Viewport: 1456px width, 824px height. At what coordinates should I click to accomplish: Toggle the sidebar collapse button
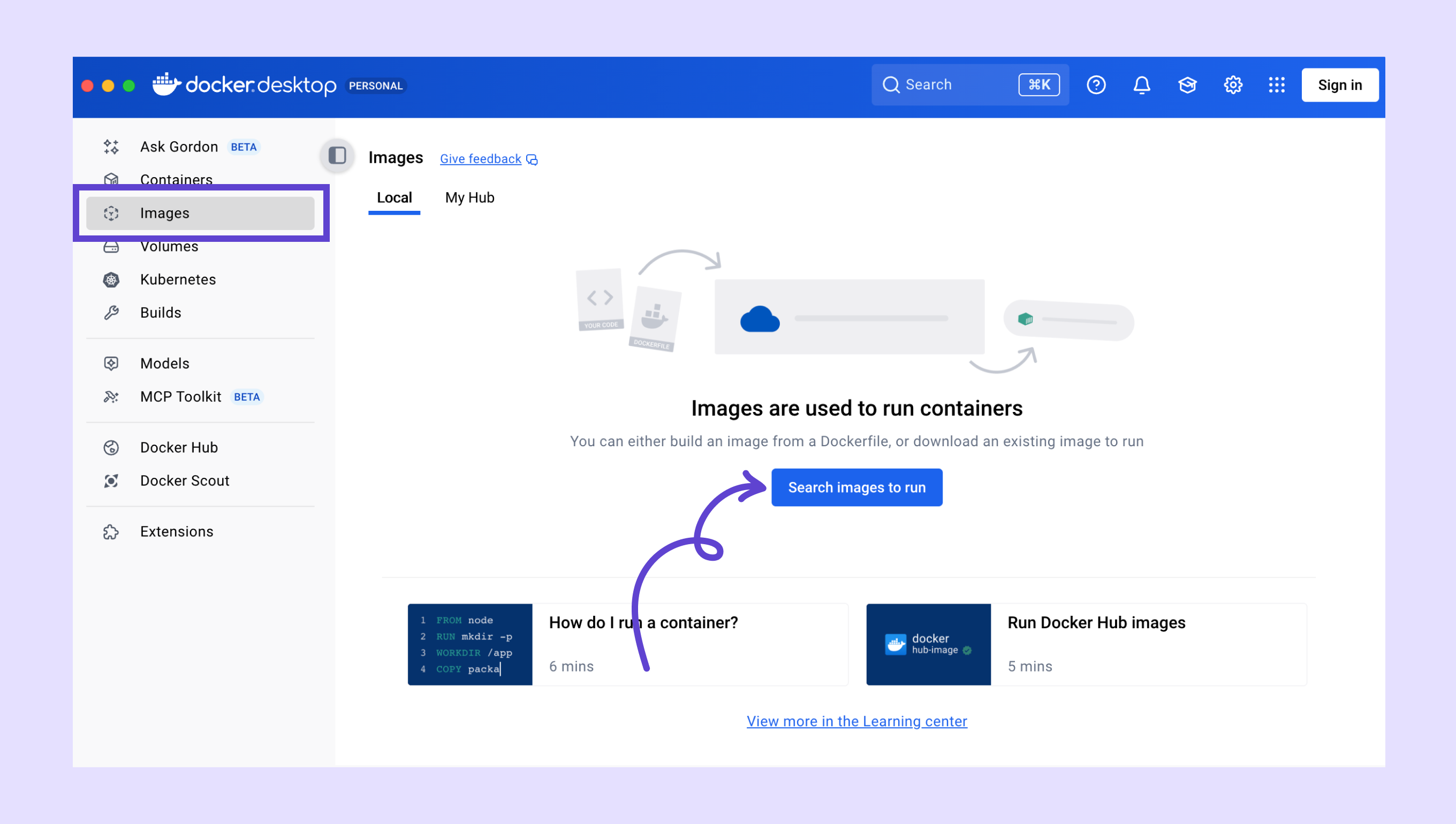click(337, 156)
